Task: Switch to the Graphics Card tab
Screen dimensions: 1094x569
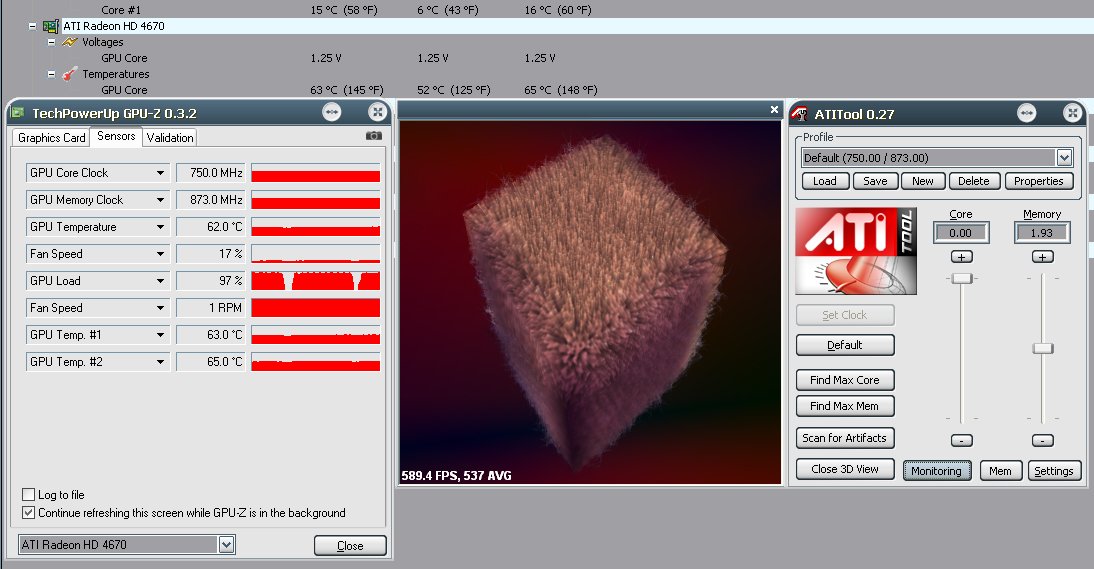Action: (x=52, y=137)
